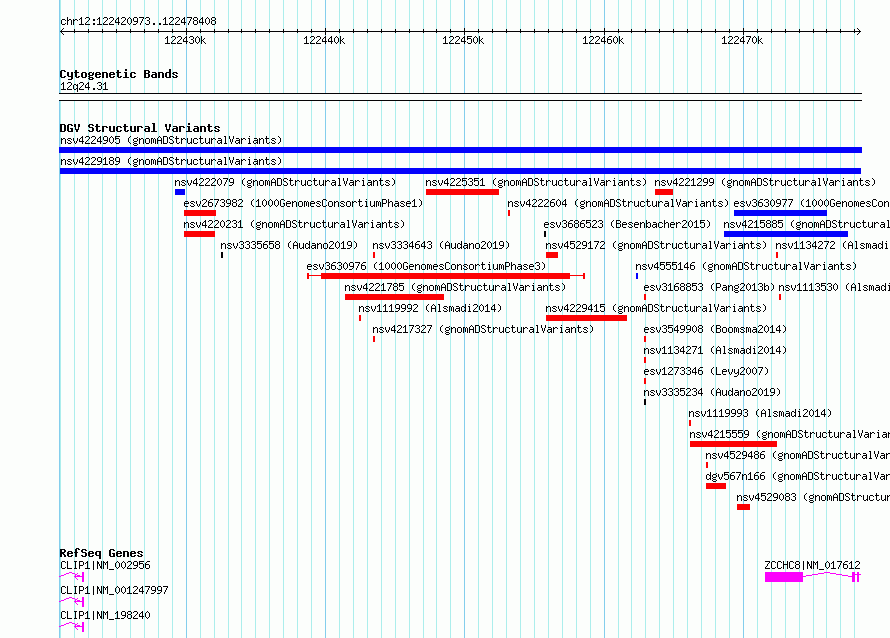Click the red nsv4225351 variant bar

pos(462,192)
